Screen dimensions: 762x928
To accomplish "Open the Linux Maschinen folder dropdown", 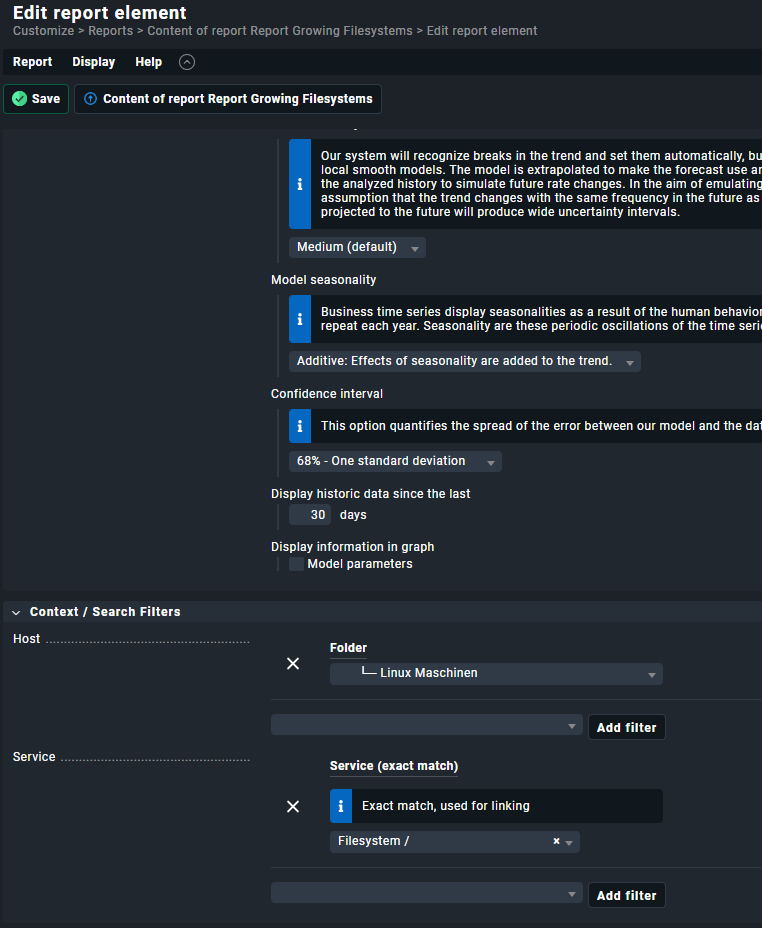I will pos(496,674).
